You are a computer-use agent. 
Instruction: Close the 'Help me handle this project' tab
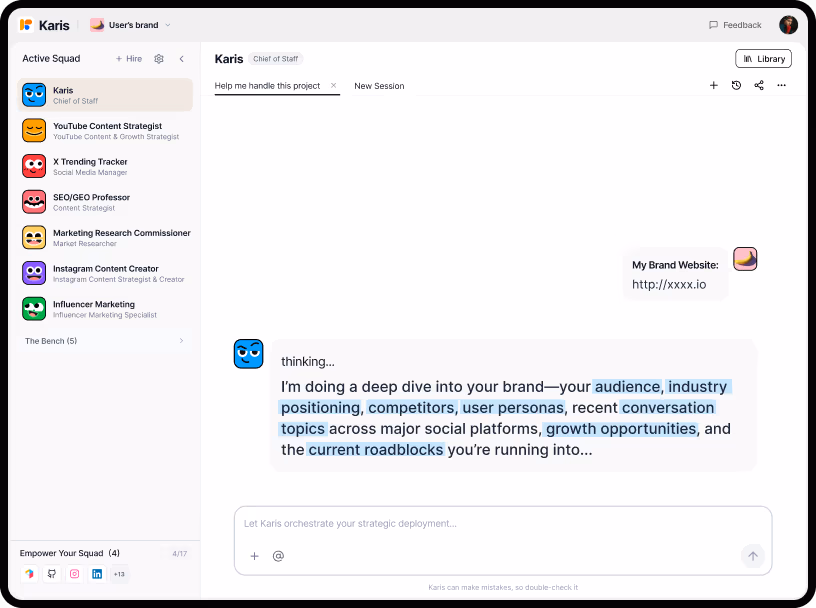[333, 86]
